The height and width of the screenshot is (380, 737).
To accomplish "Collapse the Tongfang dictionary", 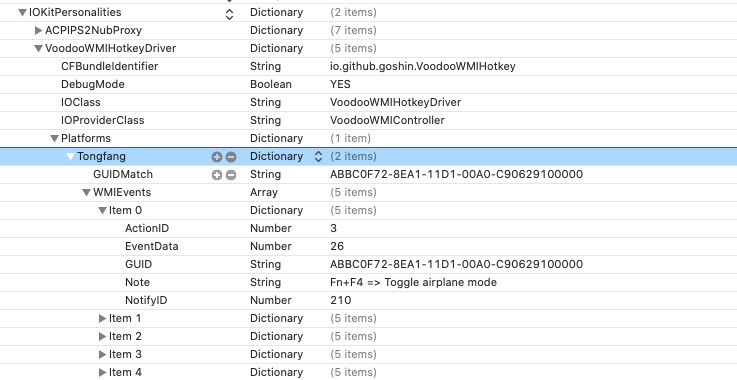I will click(71, 157).
